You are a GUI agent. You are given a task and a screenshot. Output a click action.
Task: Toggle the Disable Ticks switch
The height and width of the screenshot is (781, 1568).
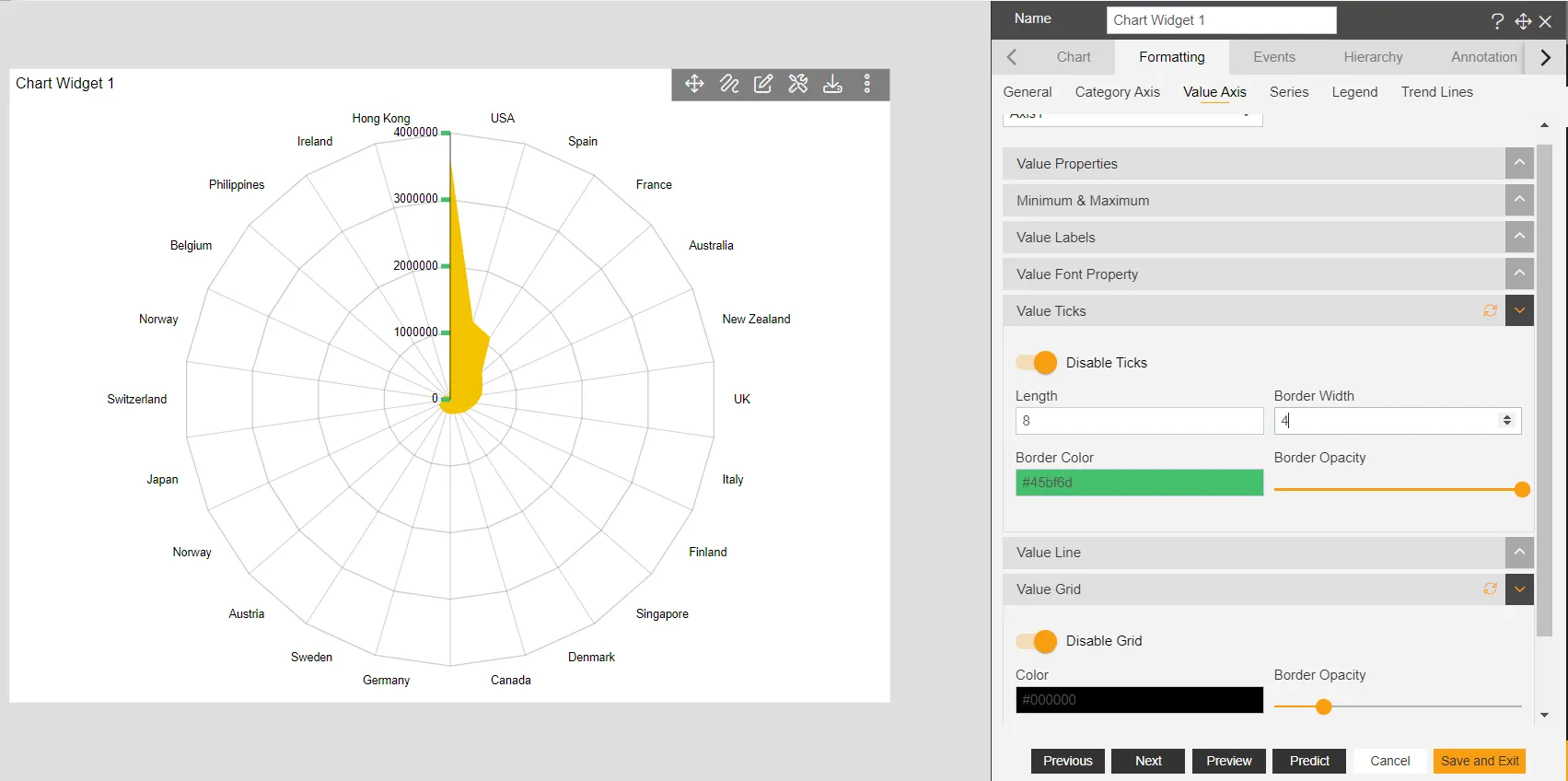1037,363
